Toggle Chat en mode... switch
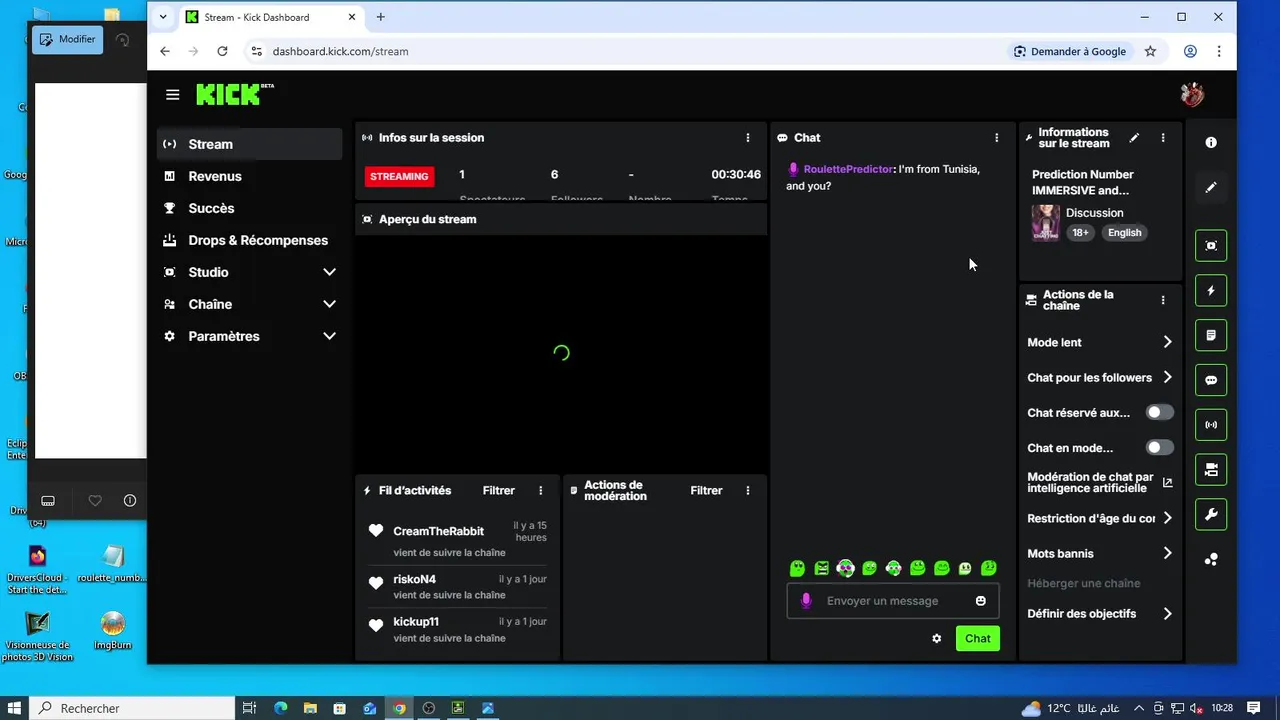The width and height of the screenshot is (1280, 720). click(1159, 447)
